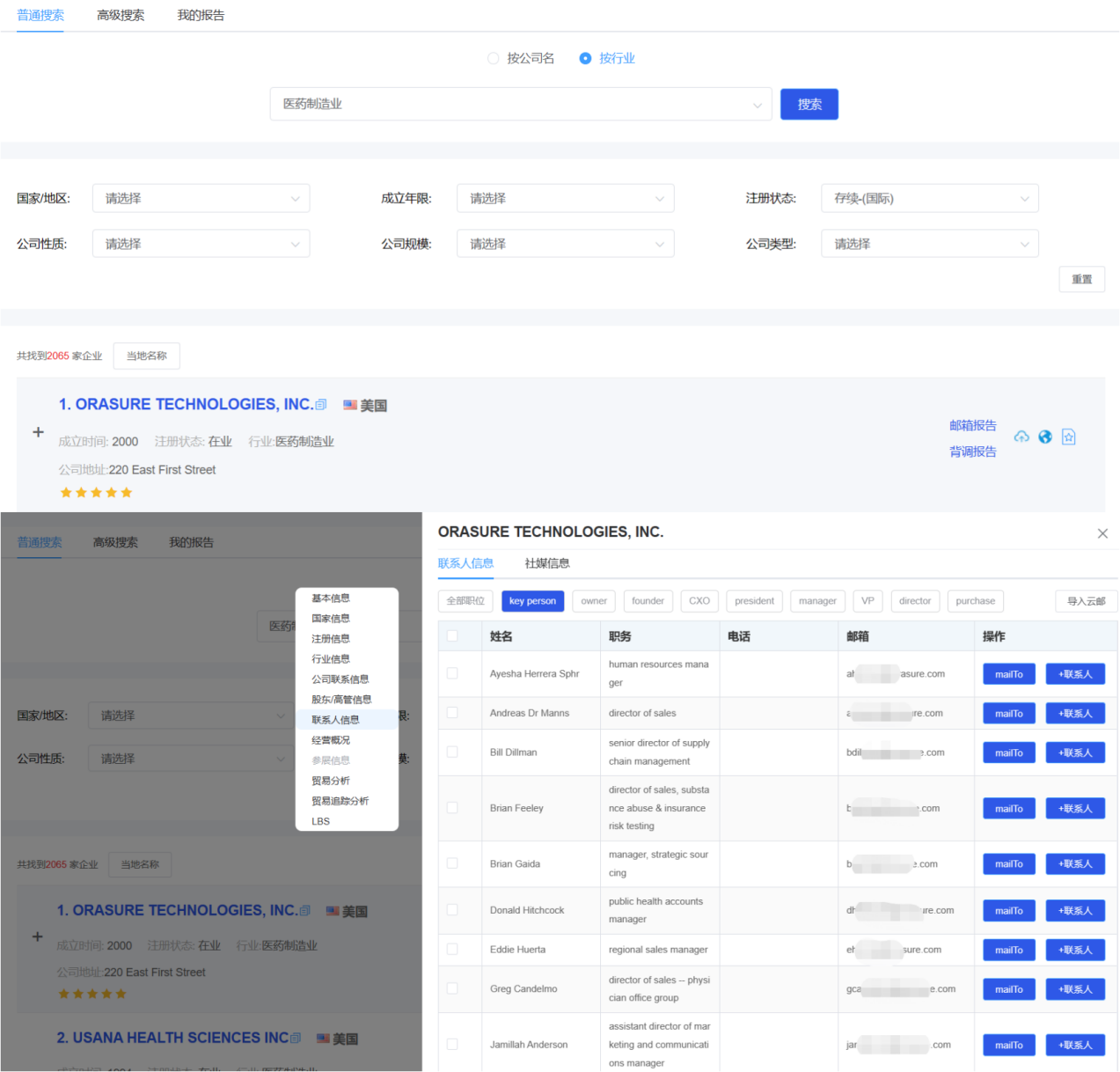Check the box for Greg Candelmo
The width and height of the screenshot is (1120, 1072).
pos(452,988)
